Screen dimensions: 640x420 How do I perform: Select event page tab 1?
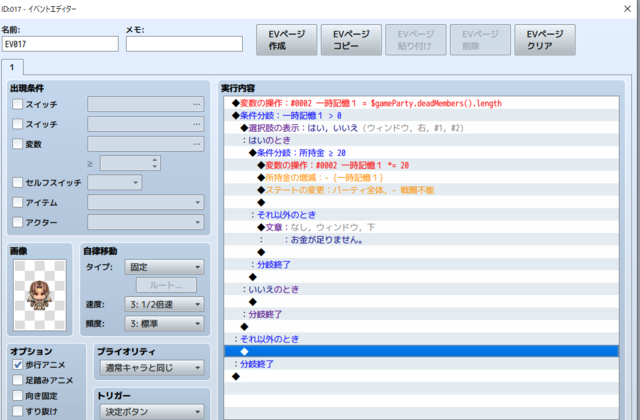pos(12,67)
